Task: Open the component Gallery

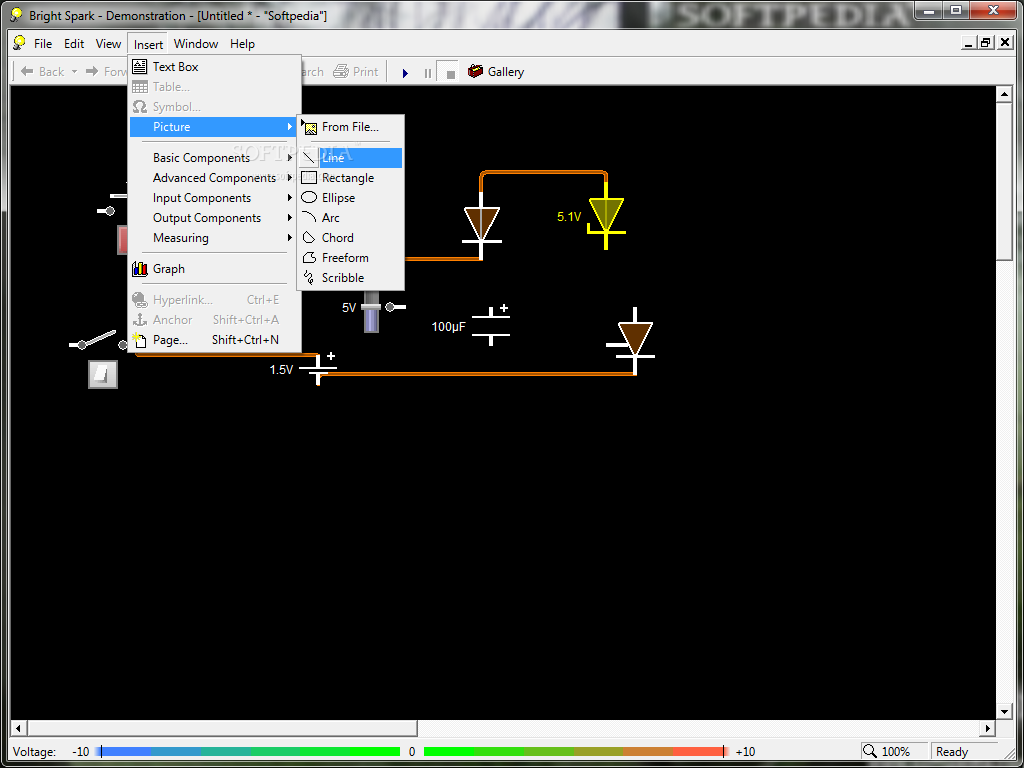Action: (x=496, y=71)
